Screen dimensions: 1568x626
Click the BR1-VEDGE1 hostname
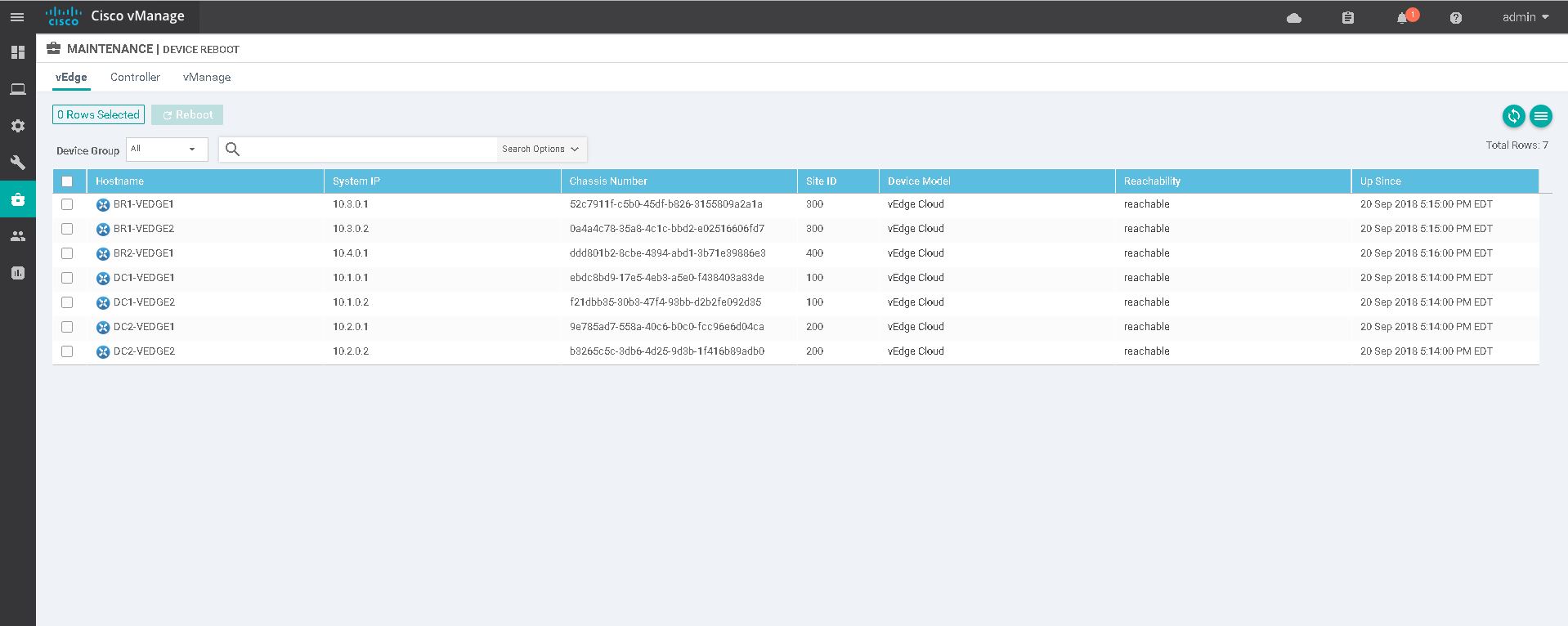(x=144, y=204)
